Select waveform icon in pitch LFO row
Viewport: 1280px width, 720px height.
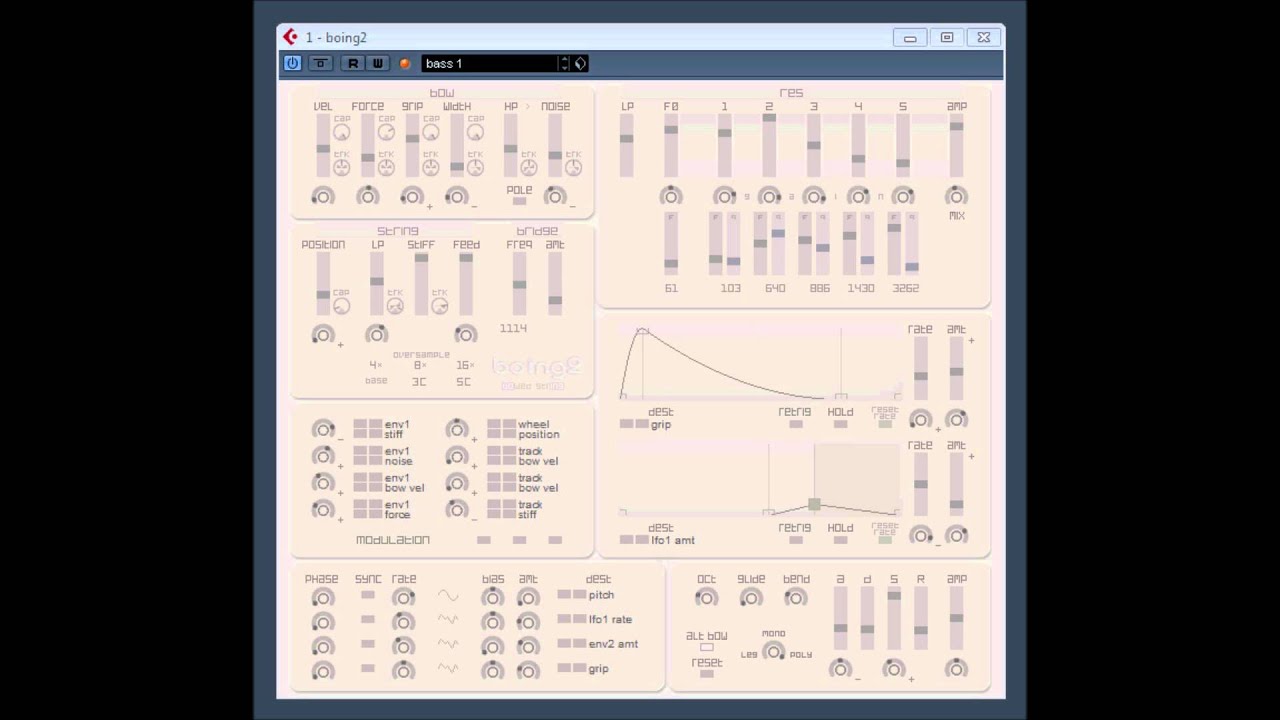click(447, 597)
